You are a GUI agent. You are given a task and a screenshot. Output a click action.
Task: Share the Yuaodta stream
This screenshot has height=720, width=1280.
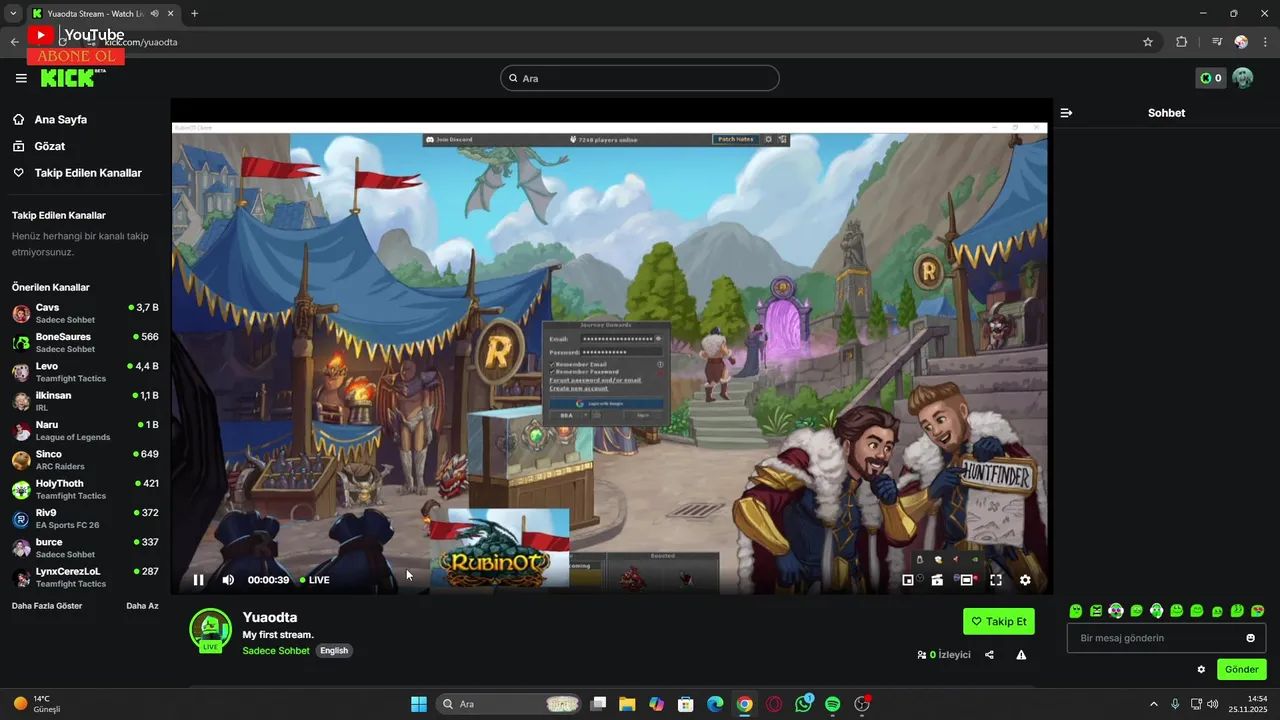(989, 655)
